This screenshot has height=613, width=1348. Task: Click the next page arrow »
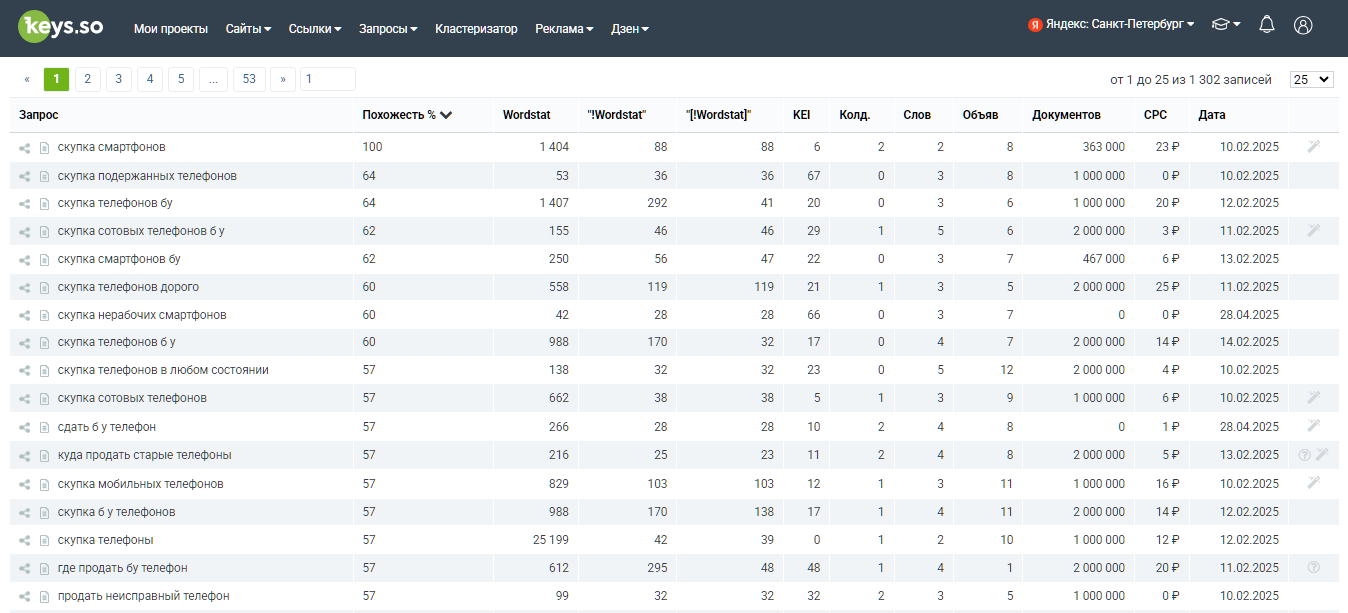(283, 80)
